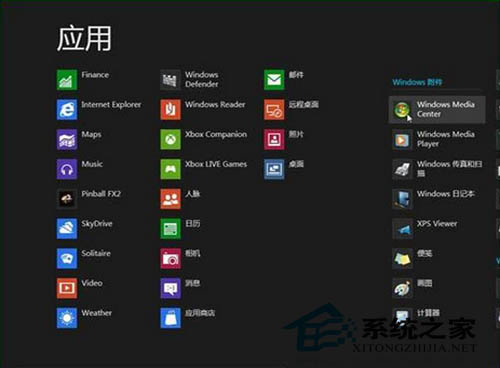Launch the 相机 (Camera) app
This screenshot has width=500, height=368.
(180, 258)
